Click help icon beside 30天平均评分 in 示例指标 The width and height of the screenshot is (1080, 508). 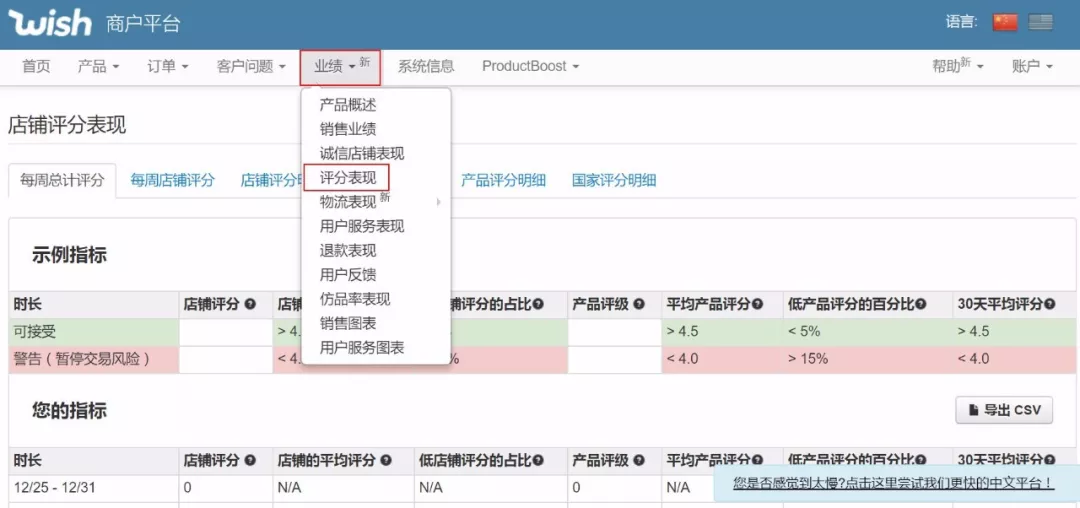[x=1050, y=304]
